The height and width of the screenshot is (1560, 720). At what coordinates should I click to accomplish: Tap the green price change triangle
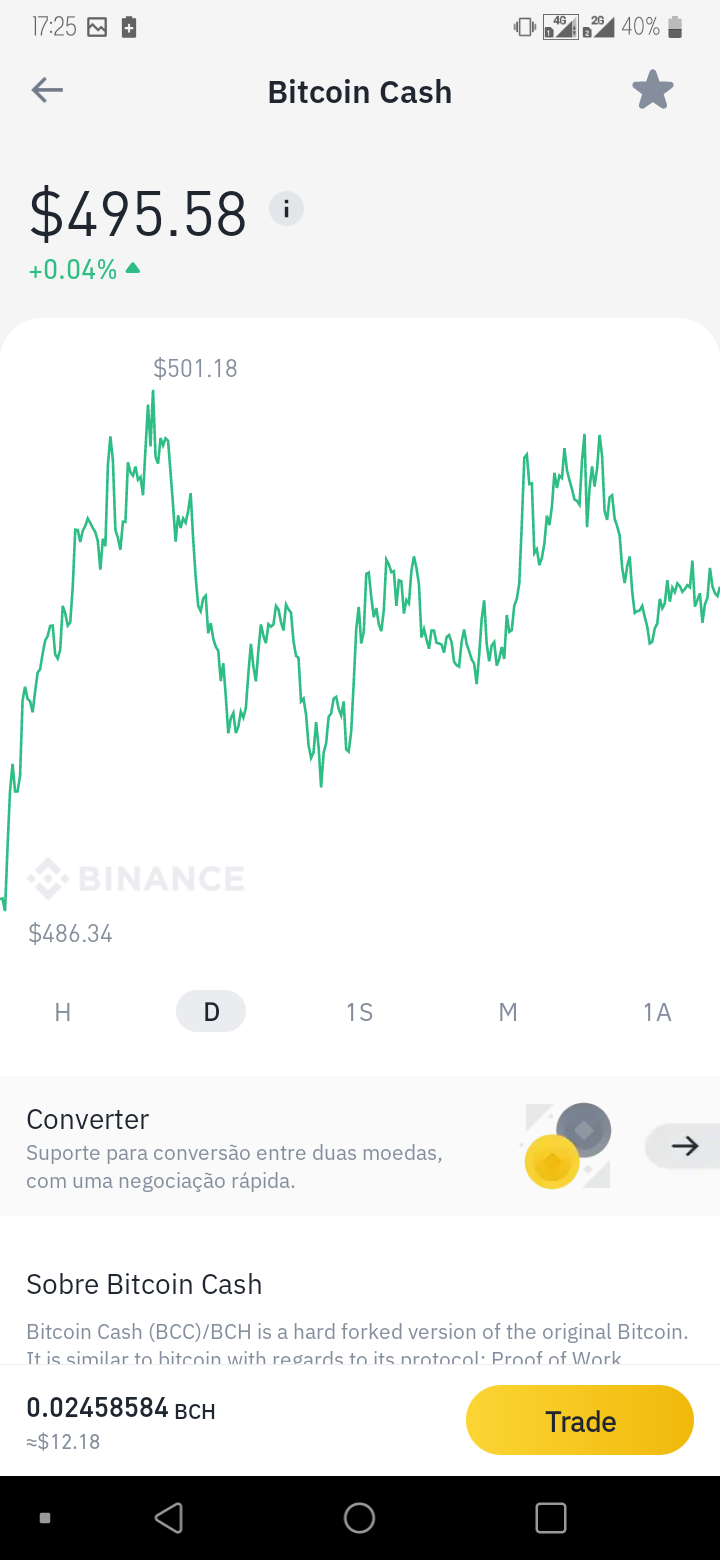(133, 269)
